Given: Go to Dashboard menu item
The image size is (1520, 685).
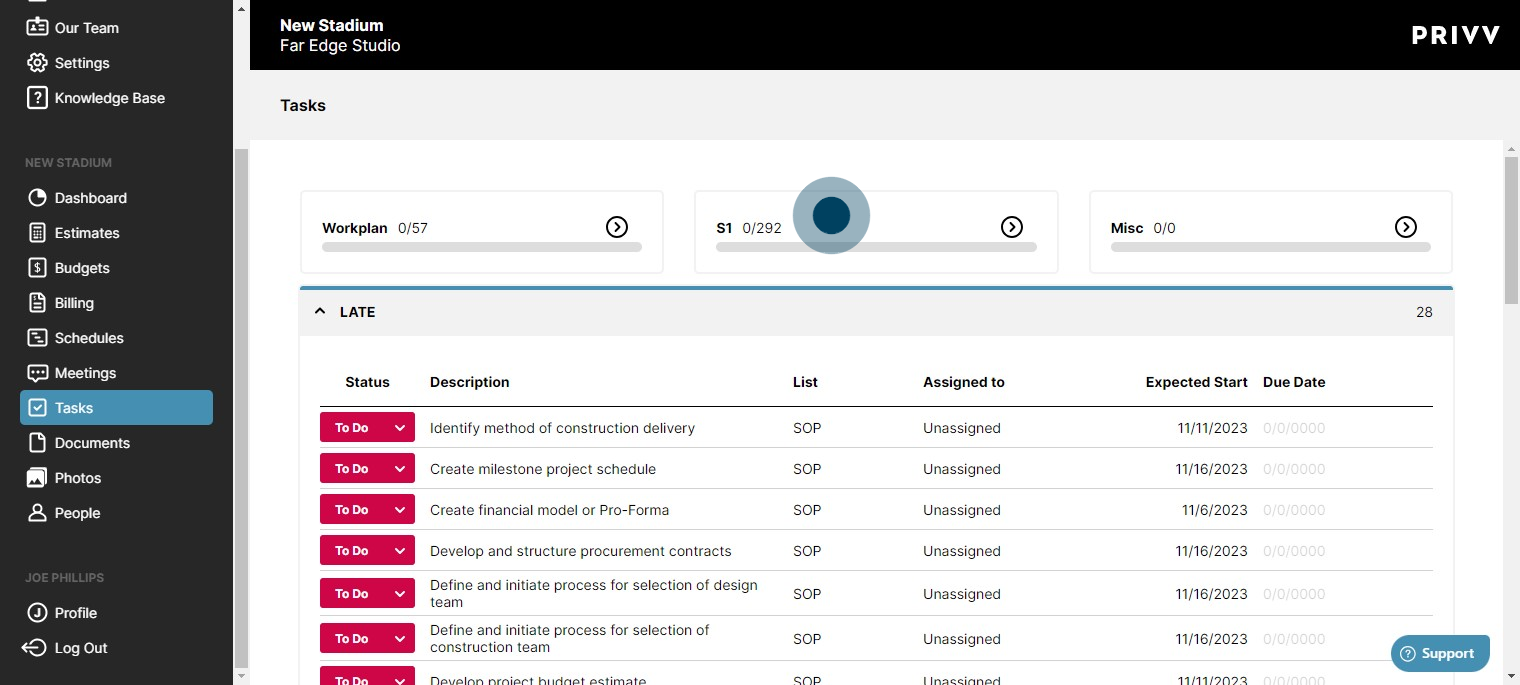Looking at the screenshot, I should coord(116,198).
